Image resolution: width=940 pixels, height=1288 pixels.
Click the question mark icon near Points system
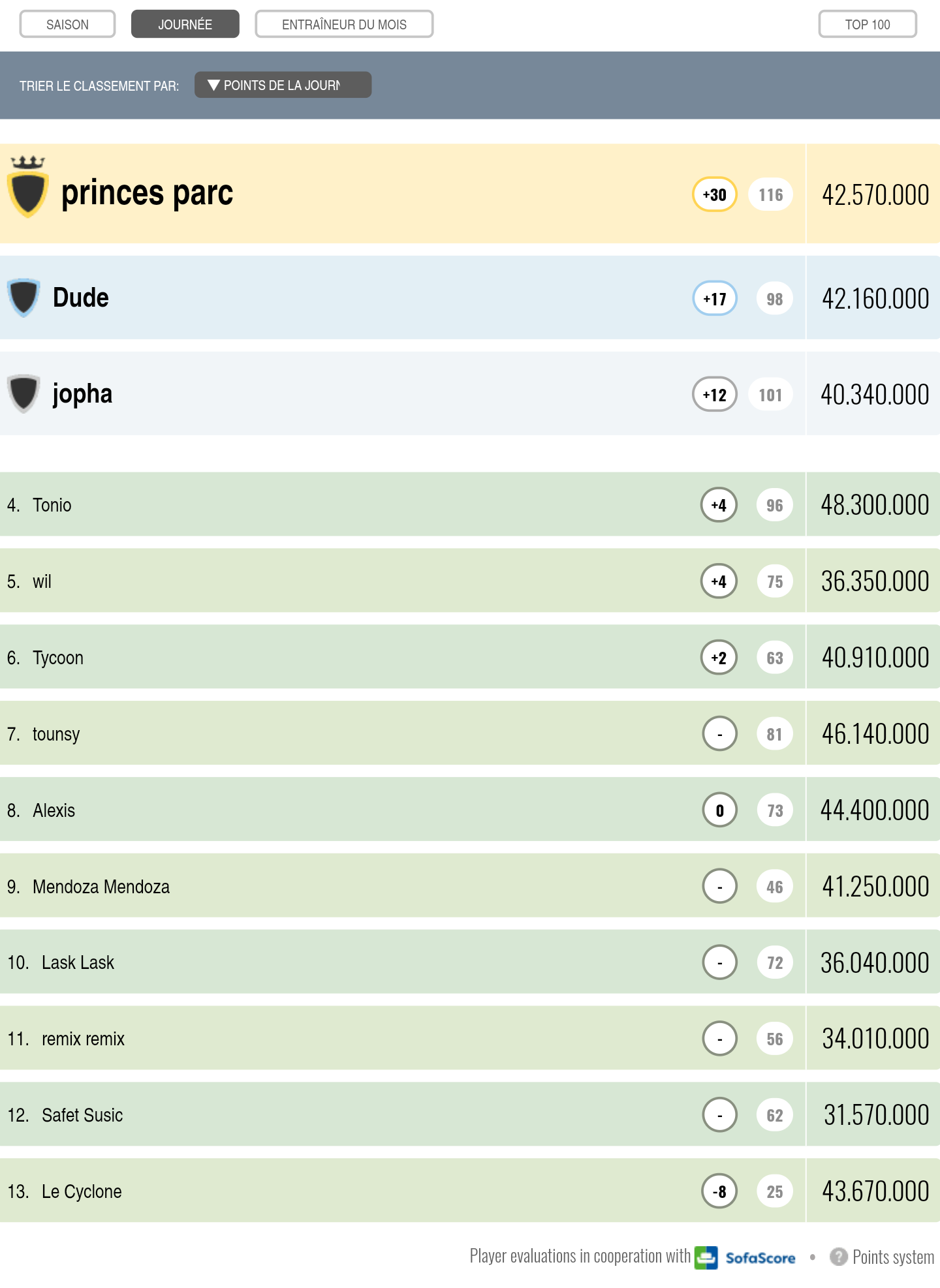(x=838, y=1257)
